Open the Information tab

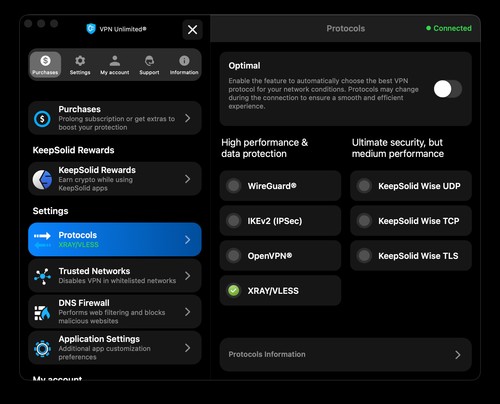pyautogui.click(x=184, y=65)
